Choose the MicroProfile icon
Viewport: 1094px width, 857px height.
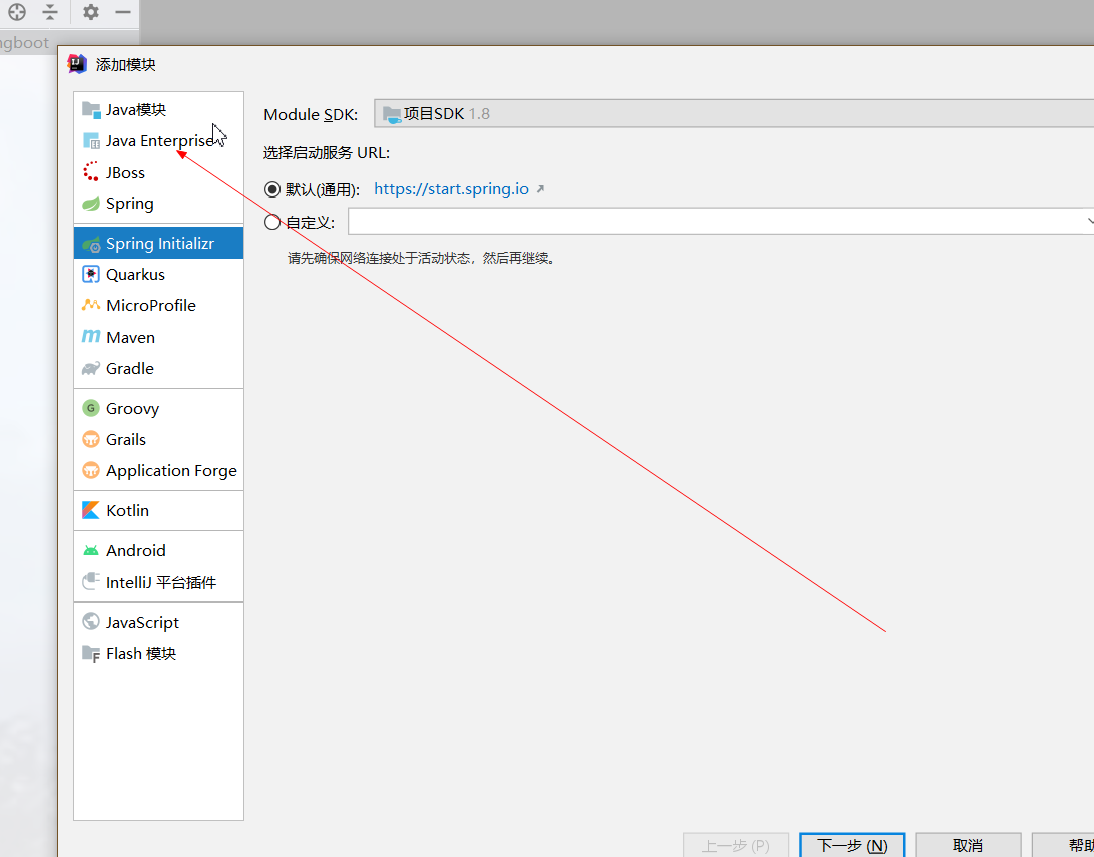[x=91, y=305]
